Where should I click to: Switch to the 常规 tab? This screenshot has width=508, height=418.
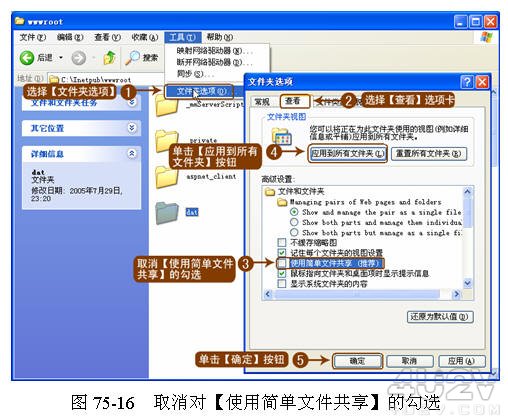click(x=262, y=102)
